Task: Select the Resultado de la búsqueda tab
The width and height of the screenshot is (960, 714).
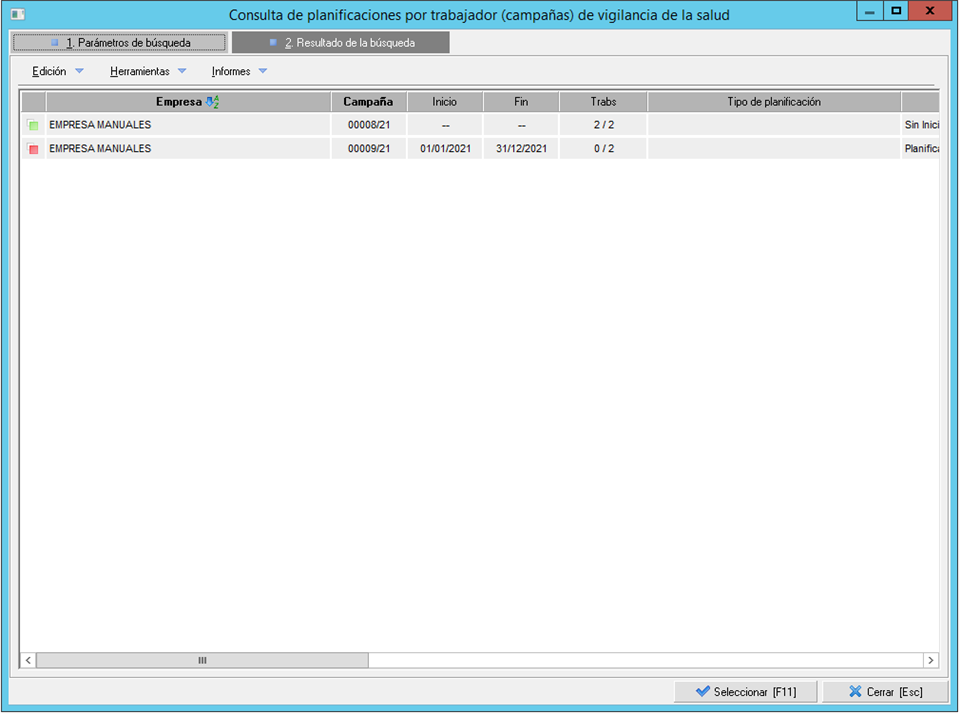Action: (341, 43)
